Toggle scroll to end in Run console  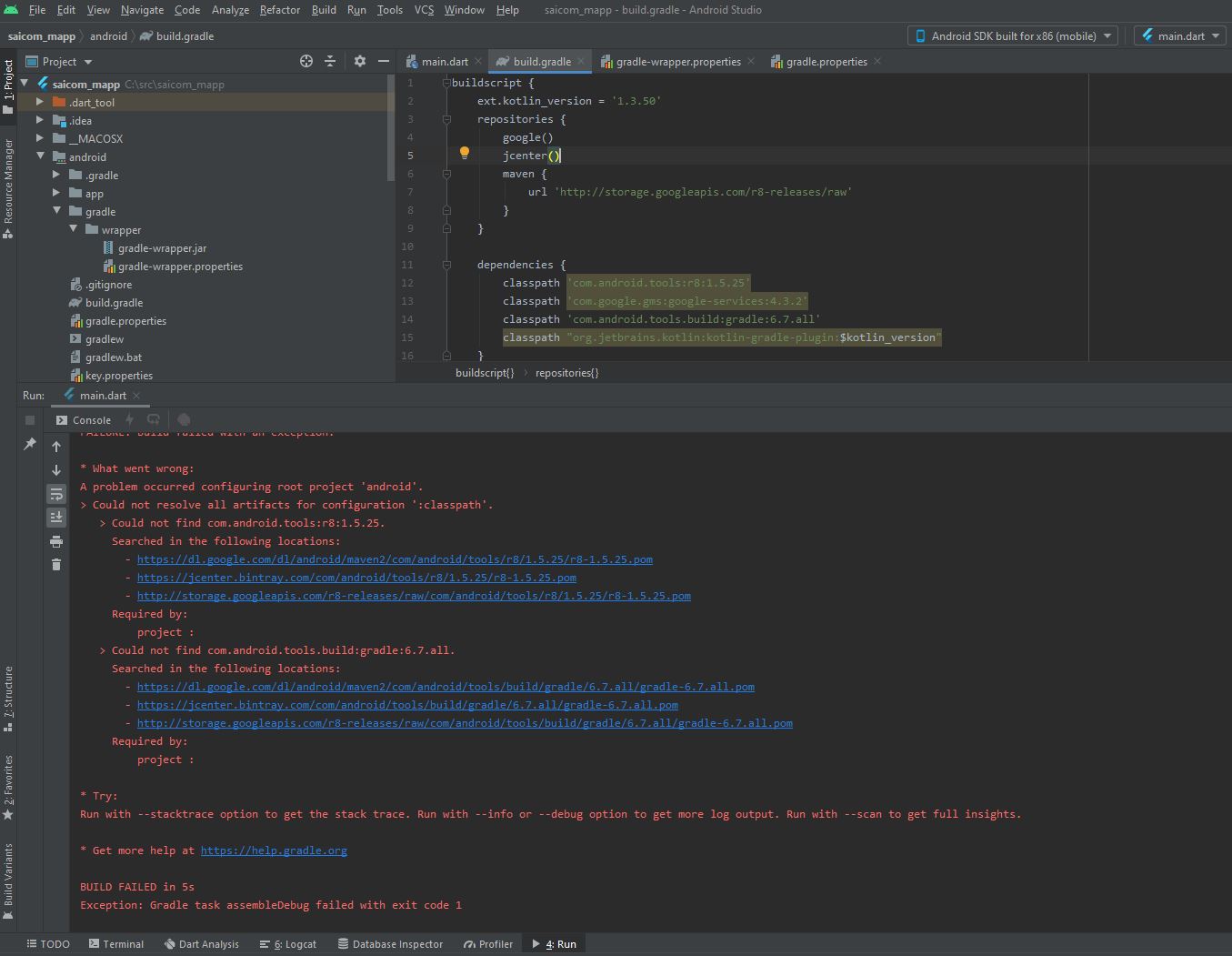coord(56,518)
